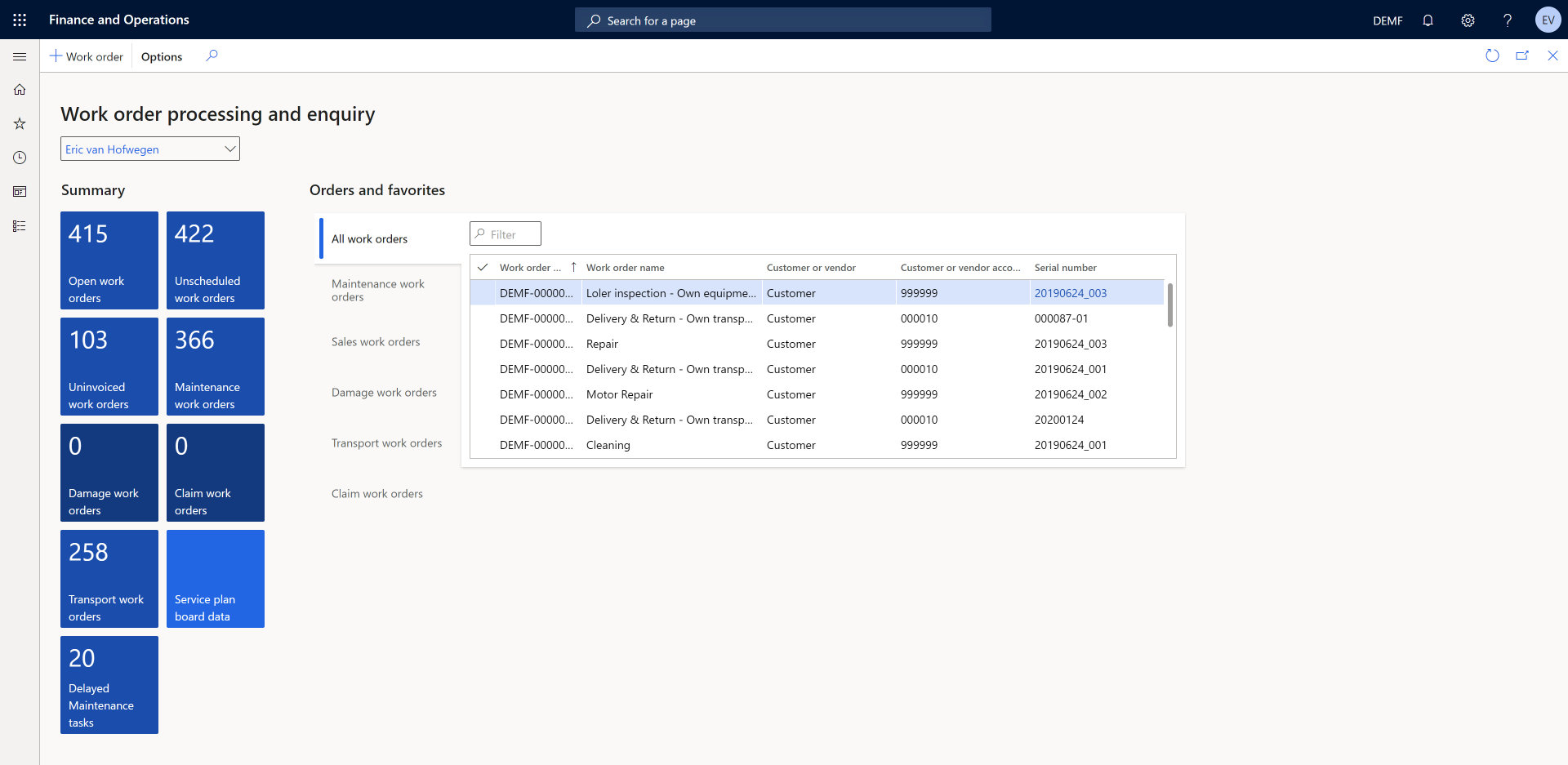Close the workspace page
Screen dimensions: 1568x765
coord(1552,56)
